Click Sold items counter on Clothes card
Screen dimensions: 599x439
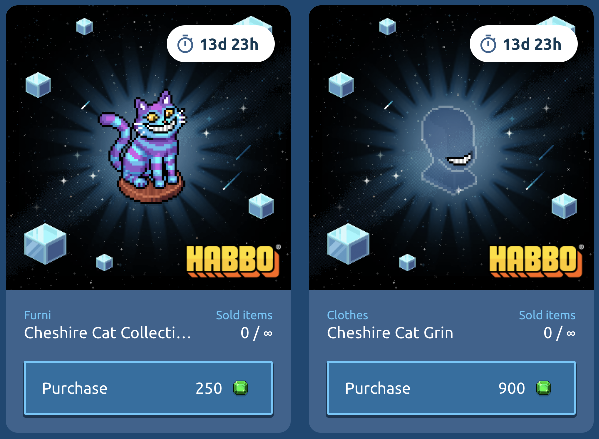(x=547, y=325)
